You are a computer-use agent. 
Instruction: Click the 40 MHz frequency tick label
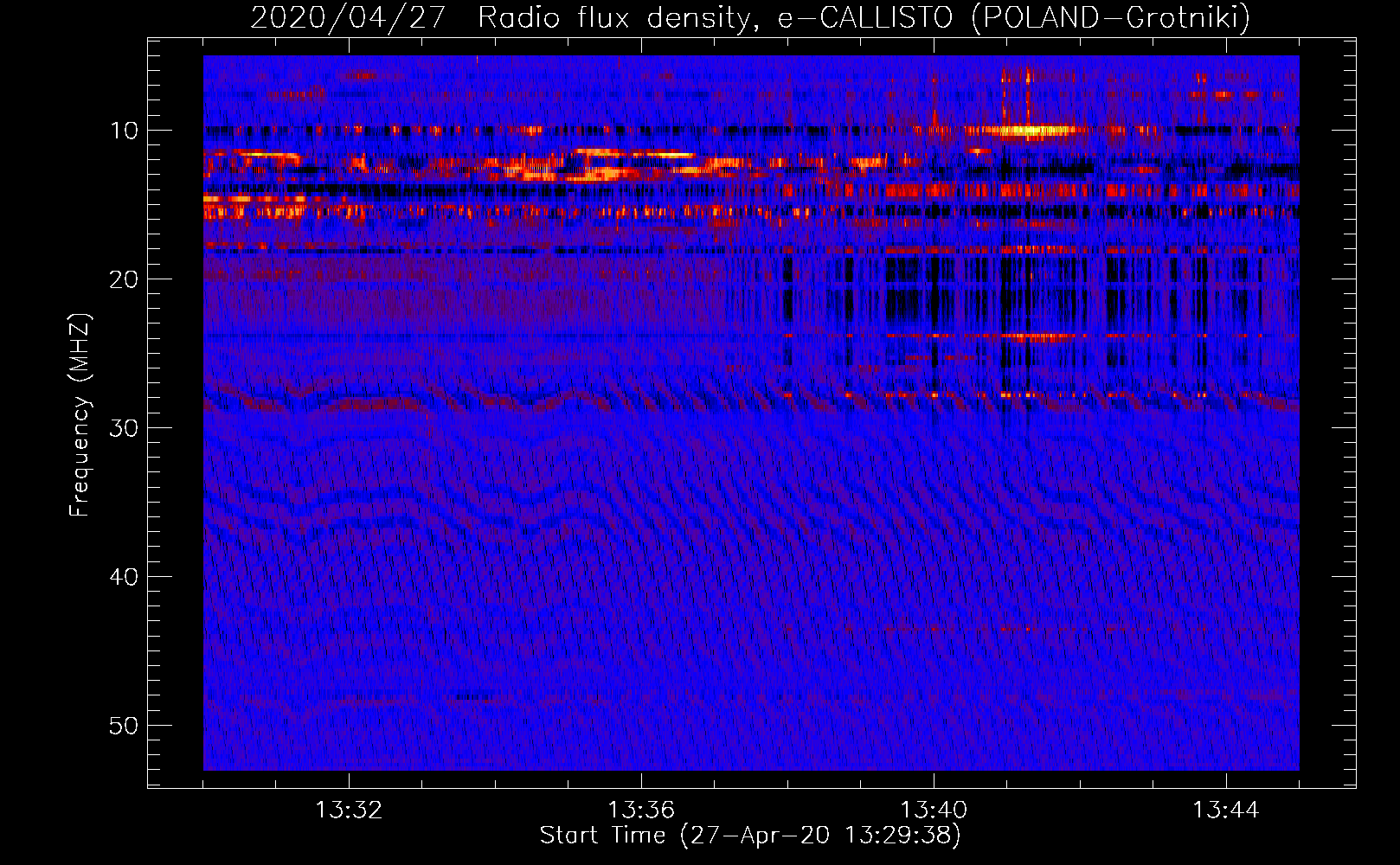pyautogui.click(x=125, y=577)
